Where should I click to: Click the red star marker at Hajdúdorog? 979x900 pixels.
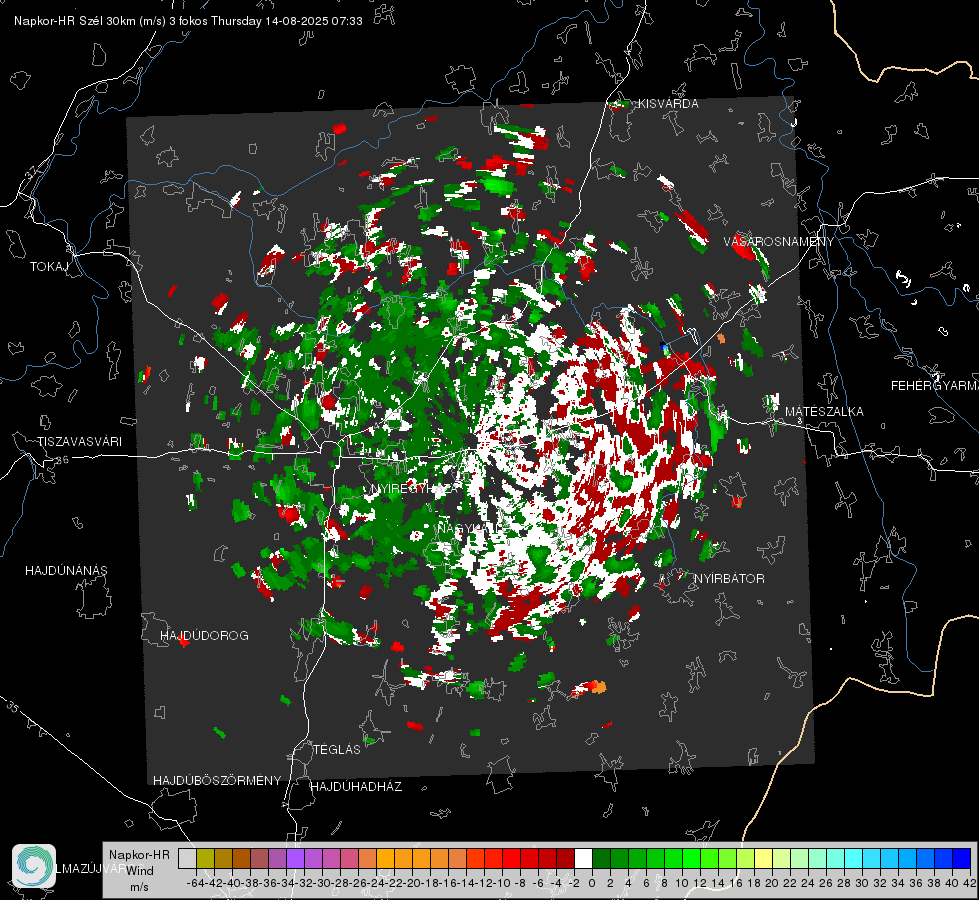tap(183, 641)
